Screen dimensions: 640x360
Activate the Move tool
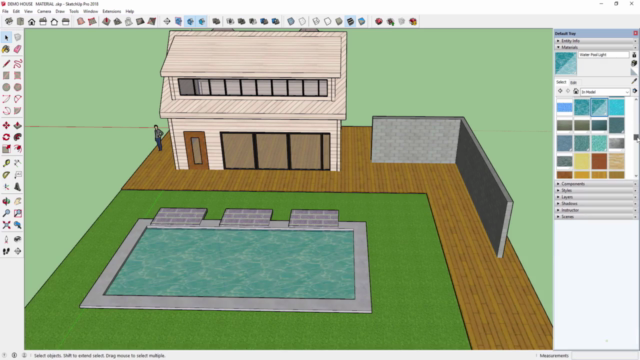pyautogui.click(x=6, y=125)
